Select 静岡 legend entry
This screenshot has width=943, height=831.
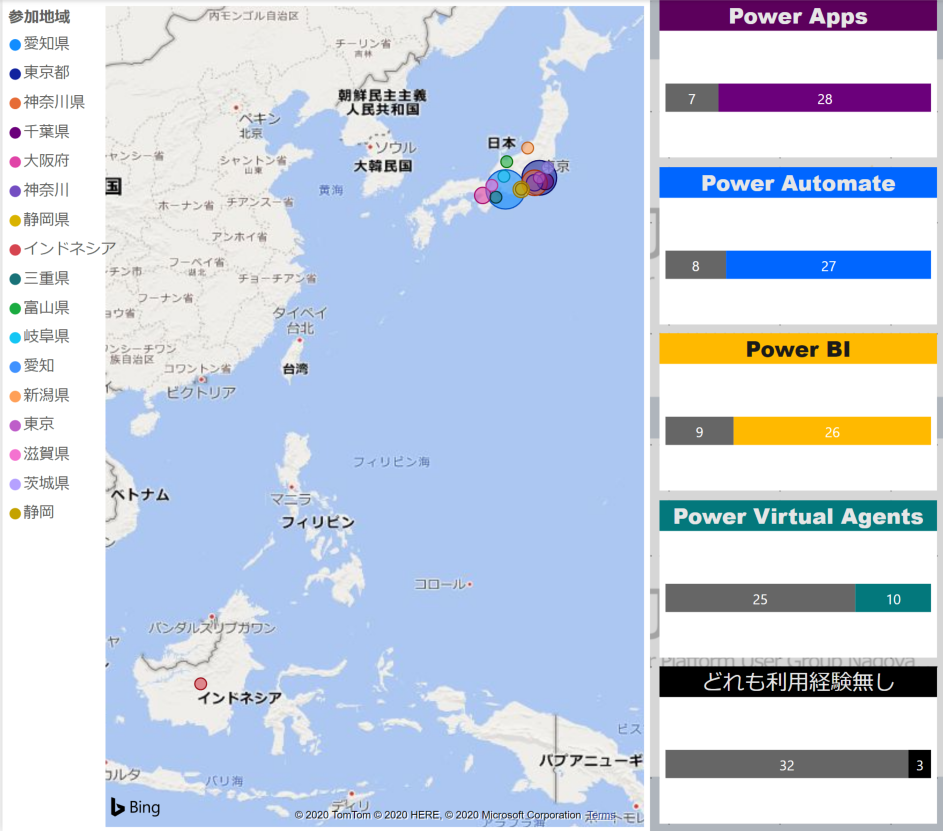[x=32, y=512]
